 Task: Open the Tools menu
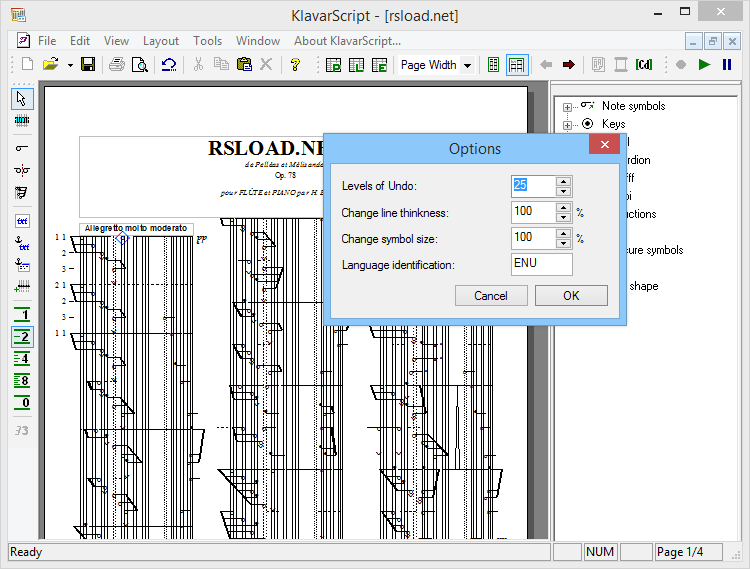207,41
